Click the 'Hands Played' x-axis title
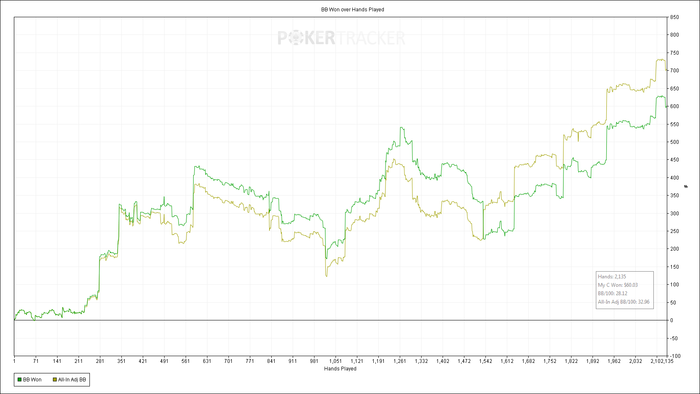The width and height of the screenshot is (700, 394). pos(340,369)
